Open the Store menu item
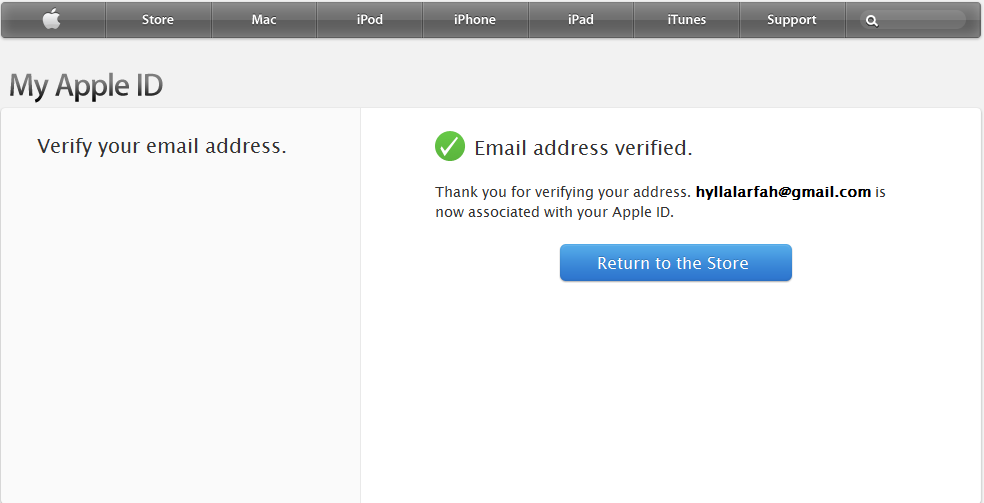984x503 pixels. 158,19
